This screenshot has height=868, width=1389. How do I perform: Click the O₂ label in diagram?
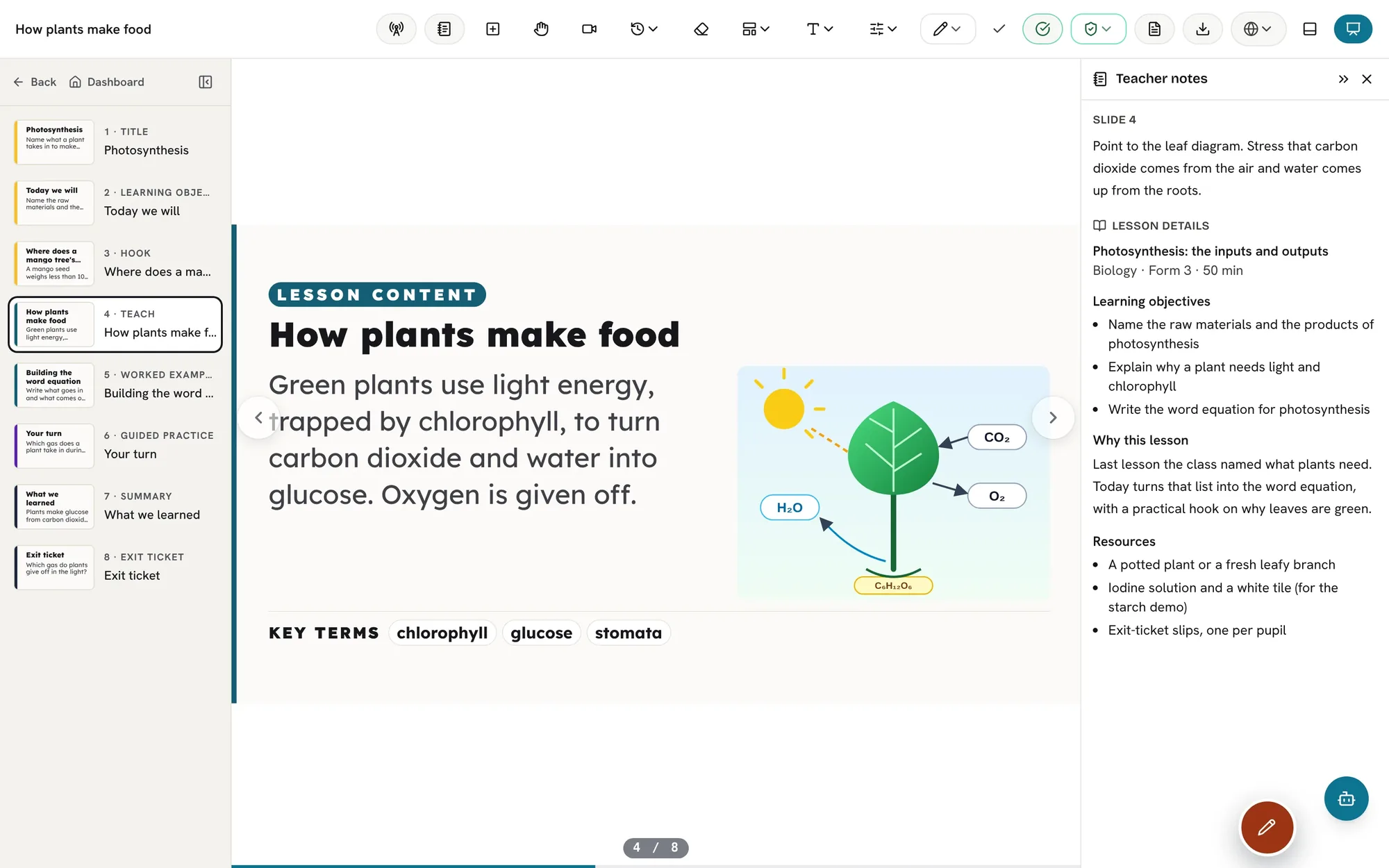click(x=997, y=496)
